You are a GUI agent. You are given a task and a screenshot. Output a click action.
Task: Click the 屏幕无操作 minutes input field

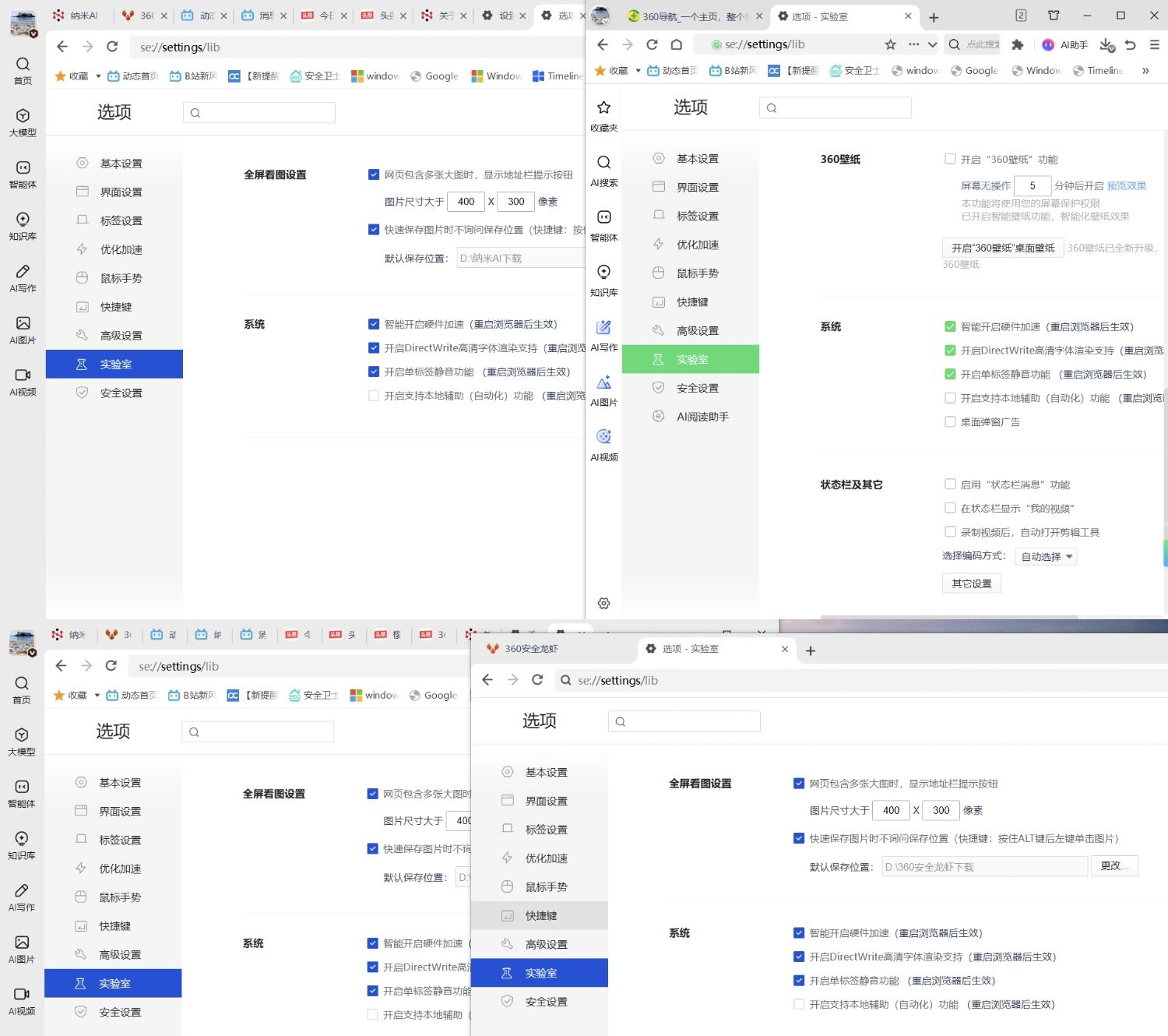[x=1033, y=185]
